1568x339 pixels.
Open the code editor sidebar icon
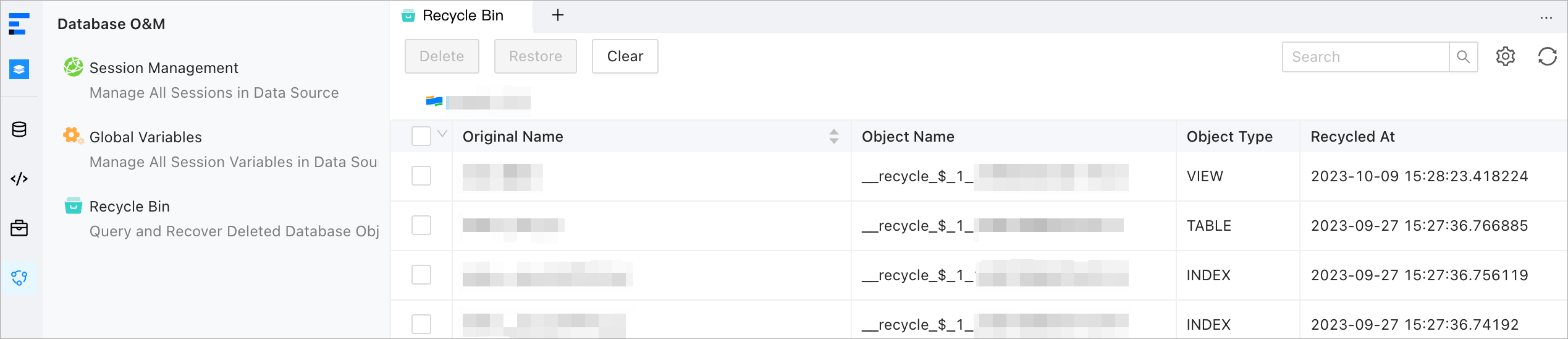[19, 179]
